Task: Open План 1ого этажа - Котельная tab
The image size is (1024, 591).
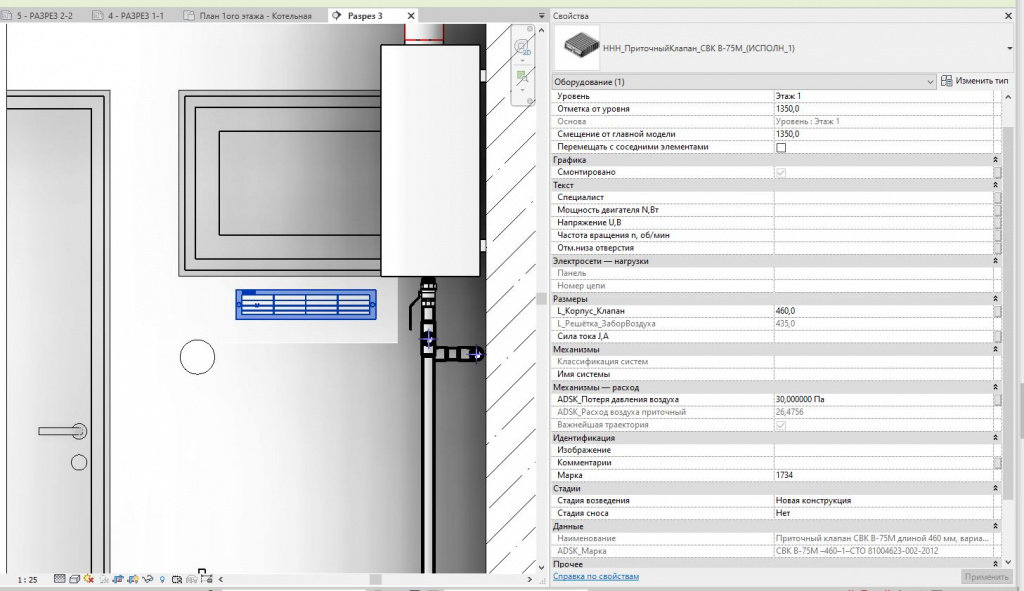Action: [x=249, y=16]
